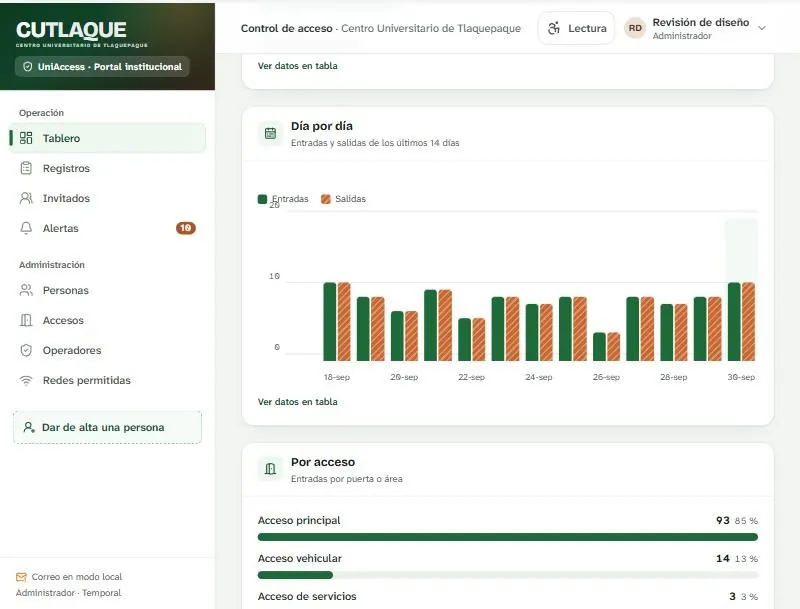
Task: Click the Acceso vehicular label
Action: pyautogui.click(x=299, y=558)
